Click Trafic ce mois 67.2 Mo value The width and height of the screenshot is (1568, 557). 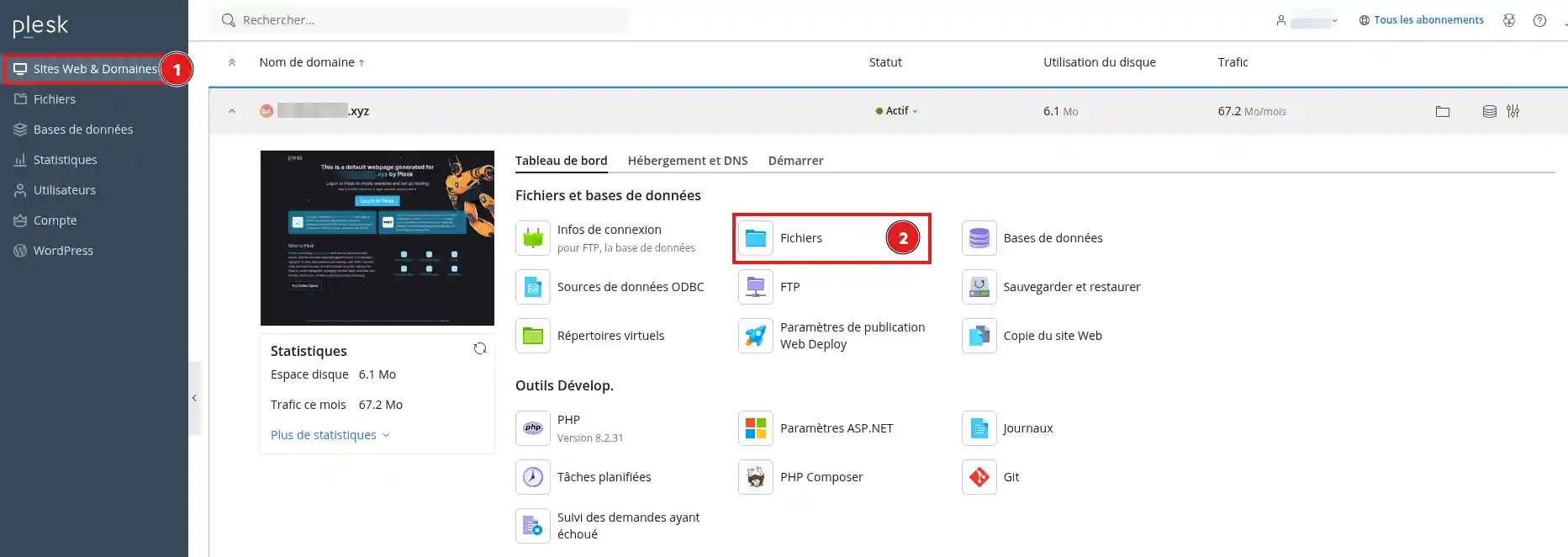point(381,405)
